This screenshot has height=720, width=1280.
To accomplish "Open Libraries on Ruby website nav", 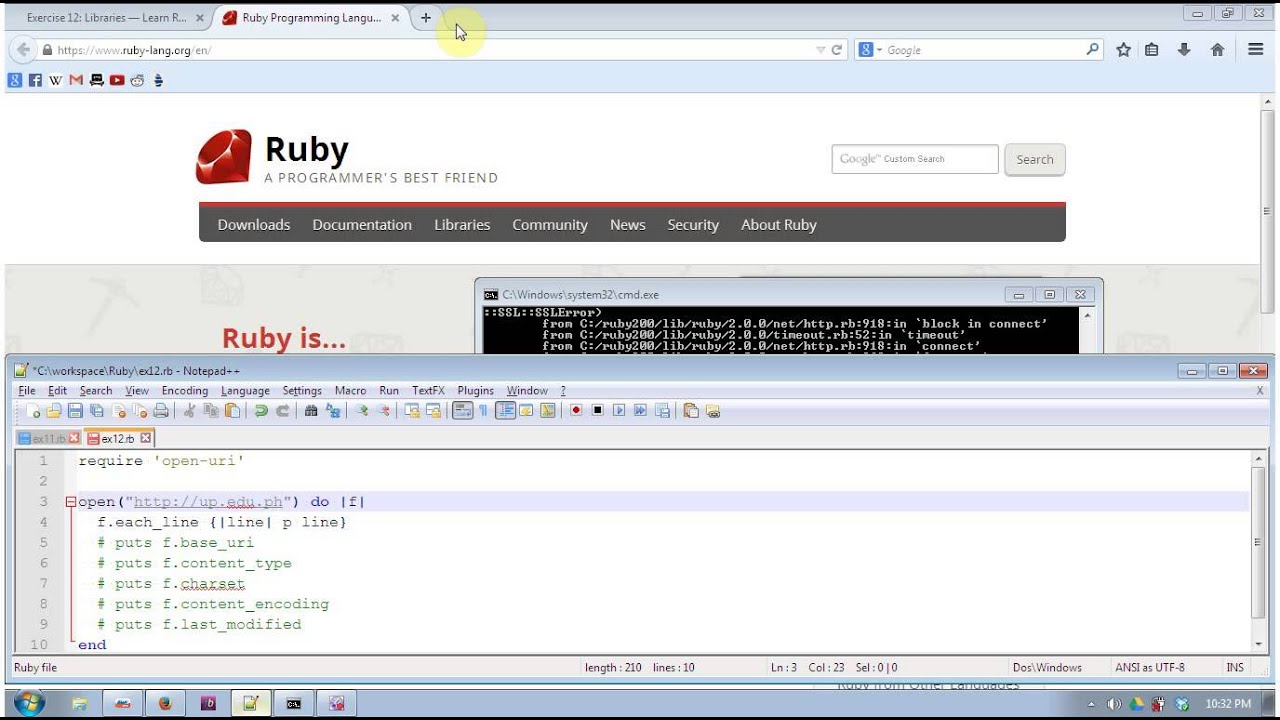I will tap(462, 225).
